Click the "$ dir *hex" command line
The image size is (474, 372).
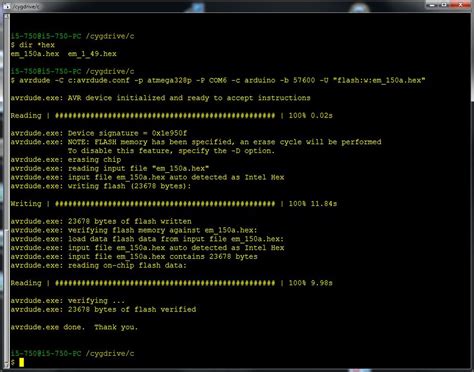click(33, 45)
